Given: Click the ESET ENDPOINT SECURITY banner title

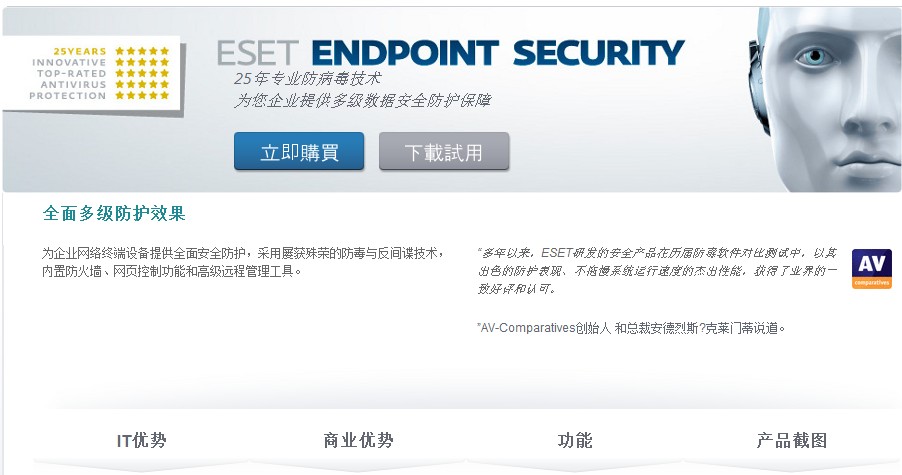Looking at the screenshot, I should (450, 53).
